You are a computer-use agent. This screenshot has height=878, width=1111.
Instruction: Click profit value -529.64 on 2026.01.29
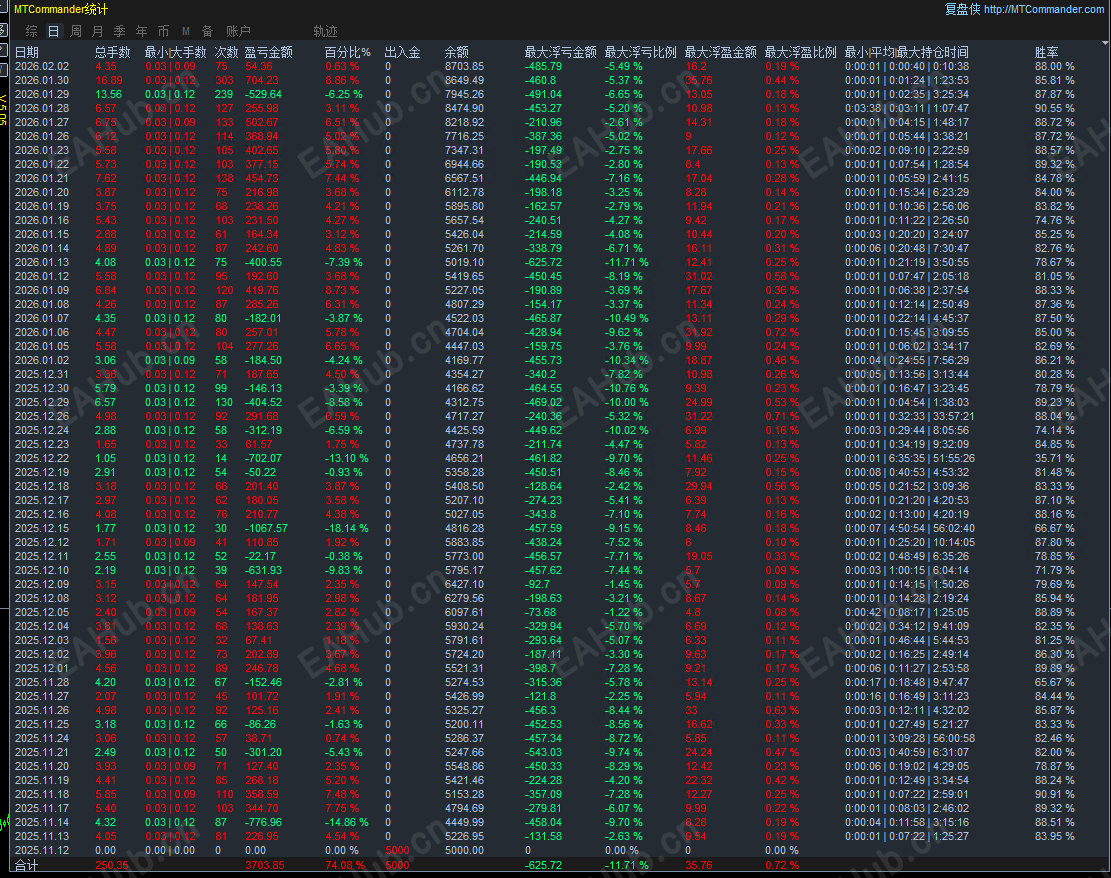[263, 94]
